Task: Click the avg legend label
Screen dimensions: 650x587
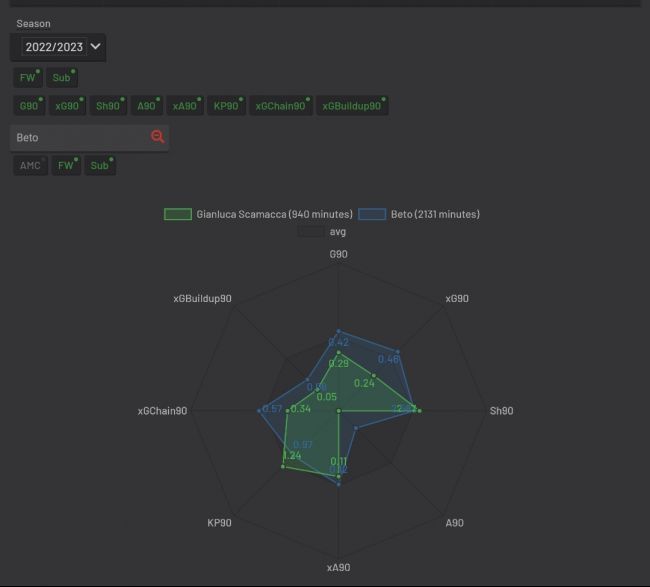Action: pos(338,232)
